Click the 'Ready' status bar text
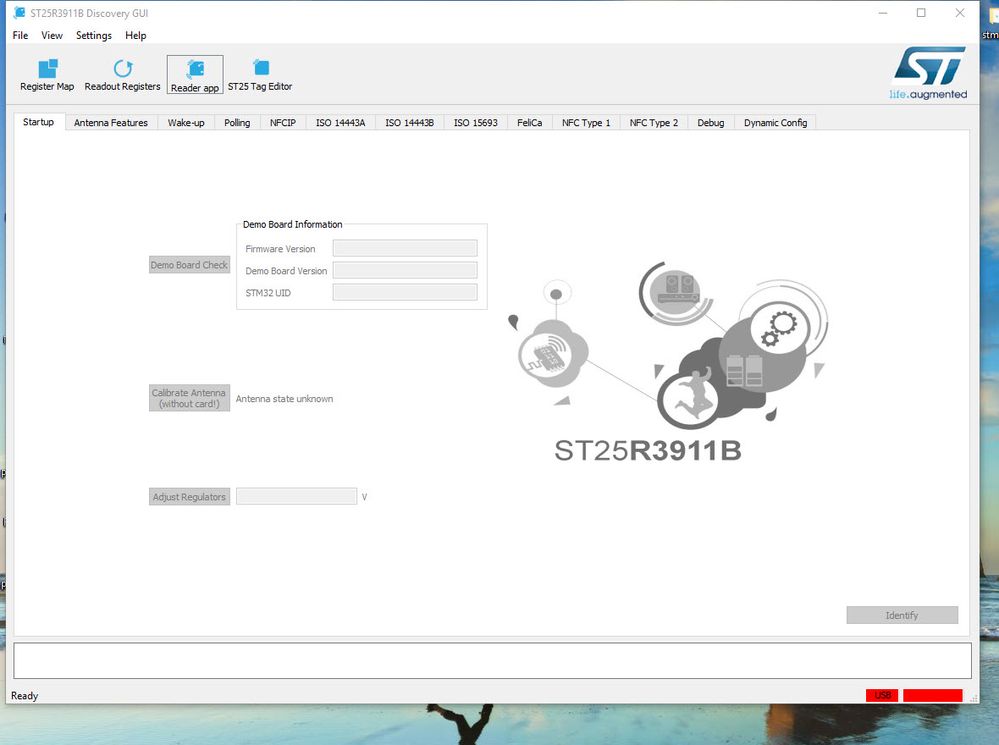This screenshot has width=999, height=745. 25,696
